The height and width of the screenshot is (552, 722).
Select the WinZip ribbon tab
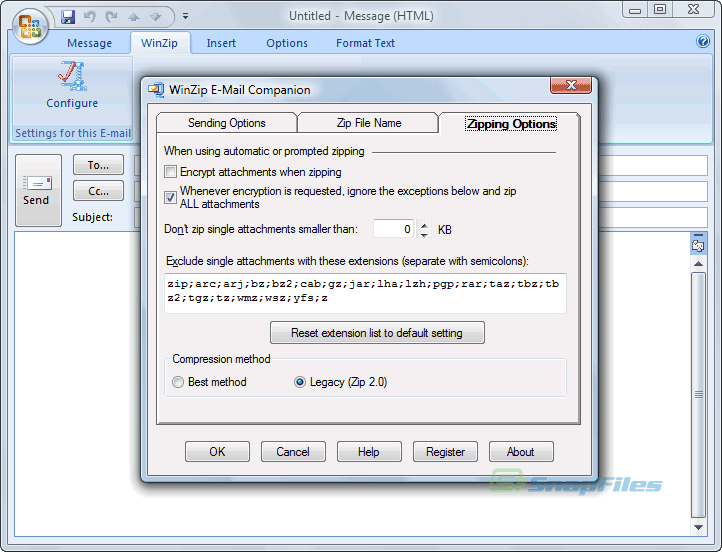(159, 43)
